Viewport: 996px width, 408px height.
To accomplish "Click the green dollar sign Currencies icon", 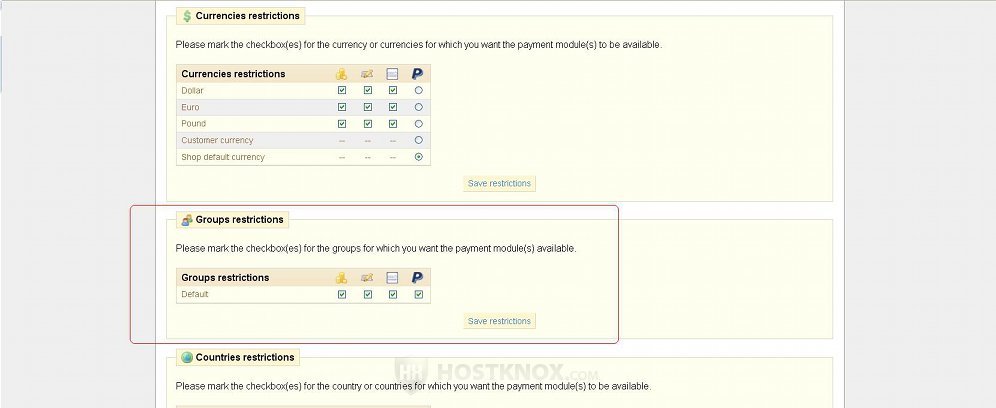I will pos(187,16).
